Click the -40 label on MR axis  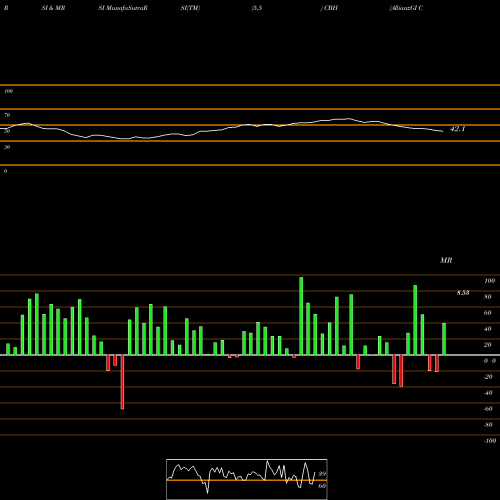point(488,393)
